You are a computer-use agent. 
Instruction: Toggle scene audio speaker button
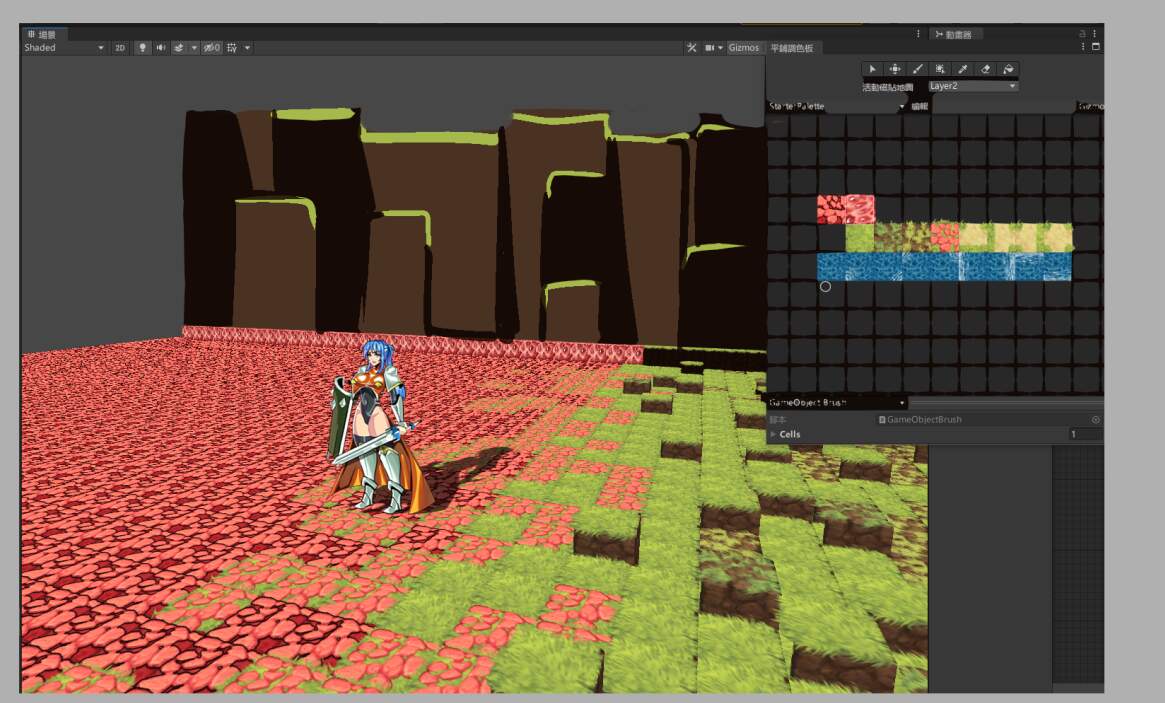160,48
